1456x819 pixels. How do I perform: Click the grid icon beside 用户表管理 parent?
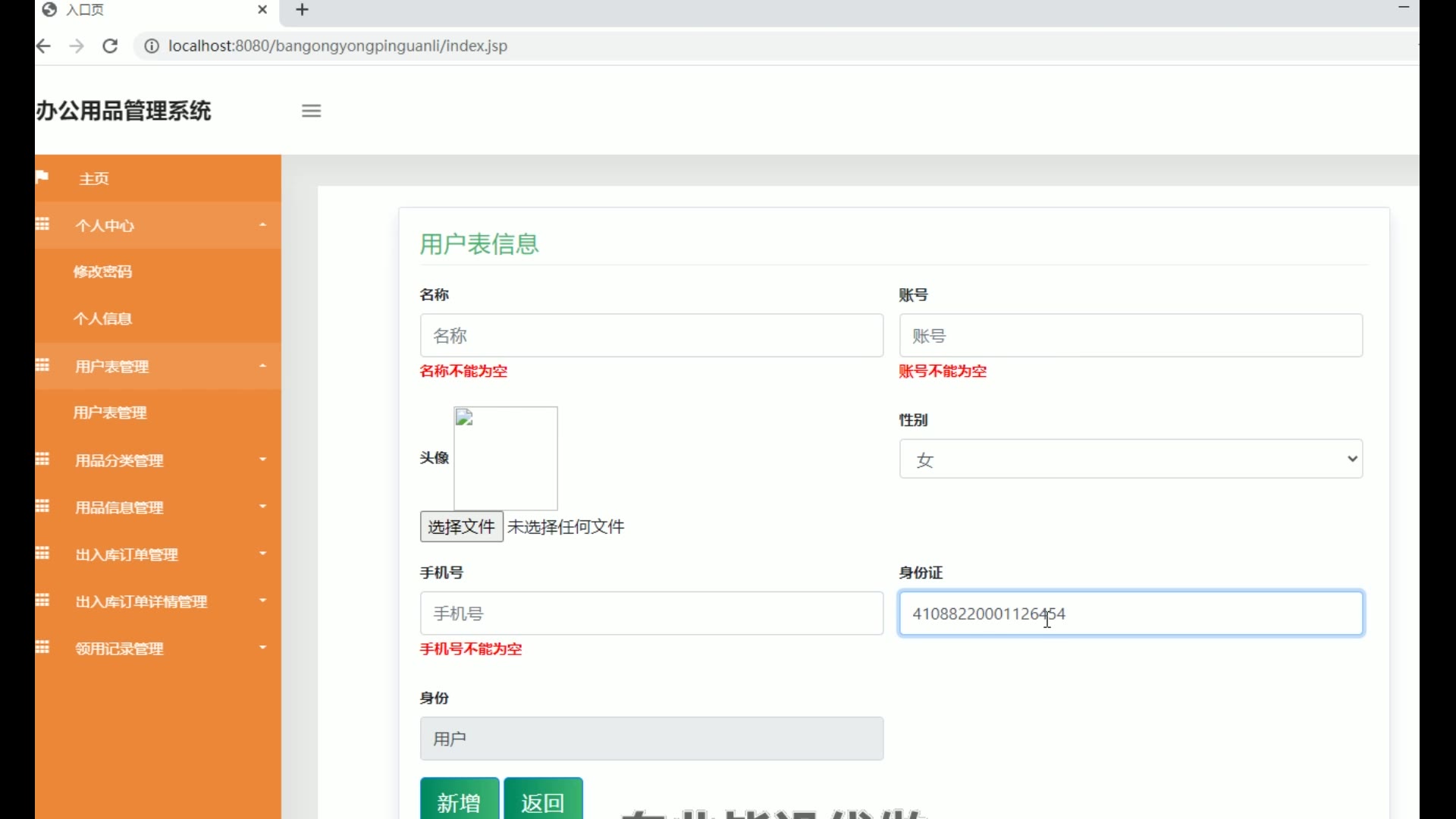click(42, 365)
